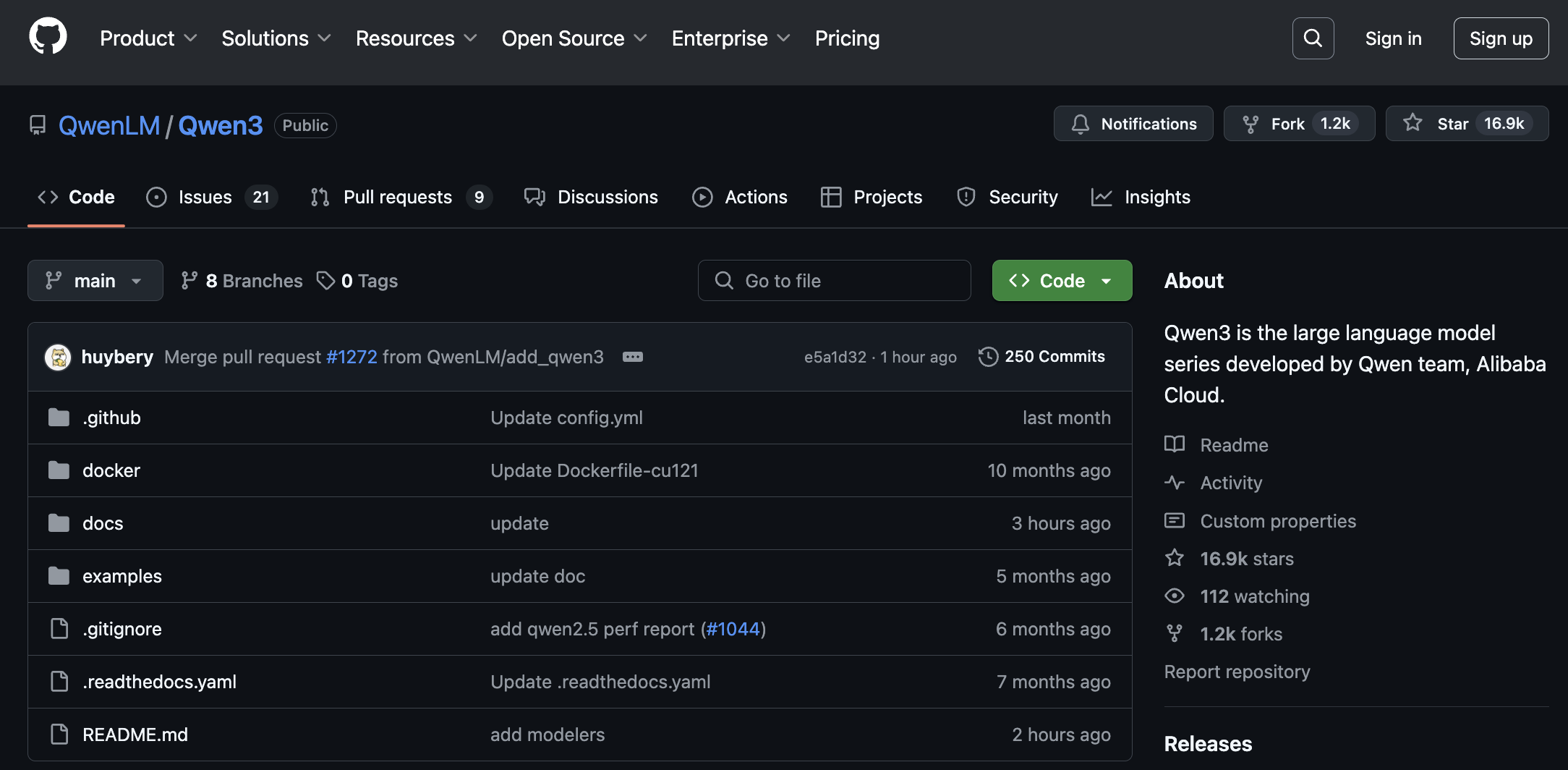Image resolution: width=1568 pixels, height=770 pixels.
Task: Click pull request #1272 link
Action: click(x=351, y=357)
